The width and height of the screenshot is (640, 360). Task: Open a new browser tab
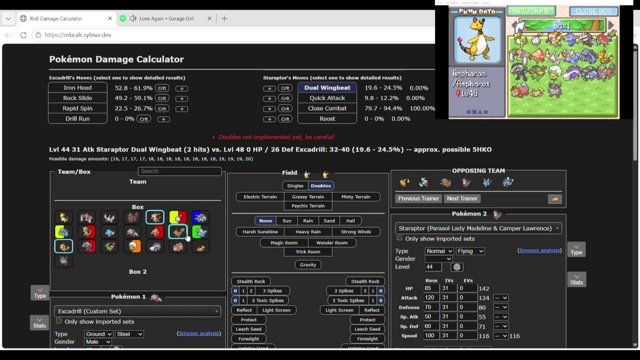[224, 18]
